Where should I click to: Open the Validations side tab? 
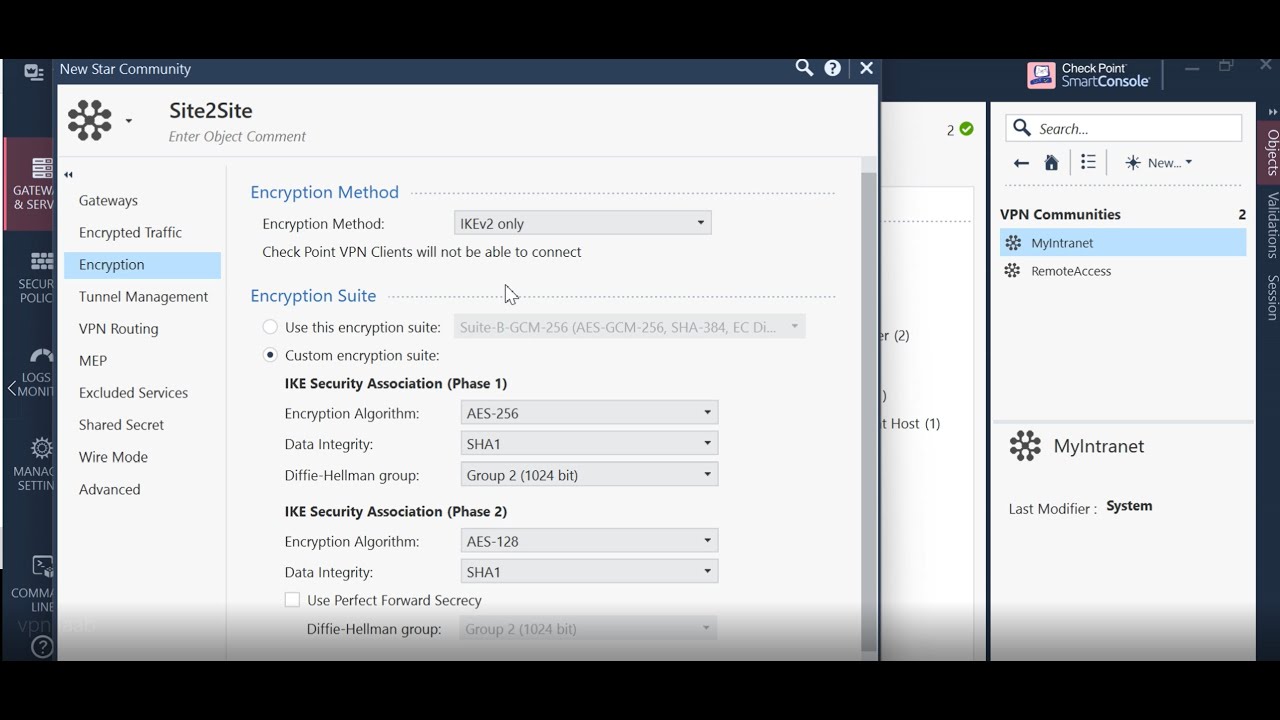pyautogui.click(x=1272, y=225)
